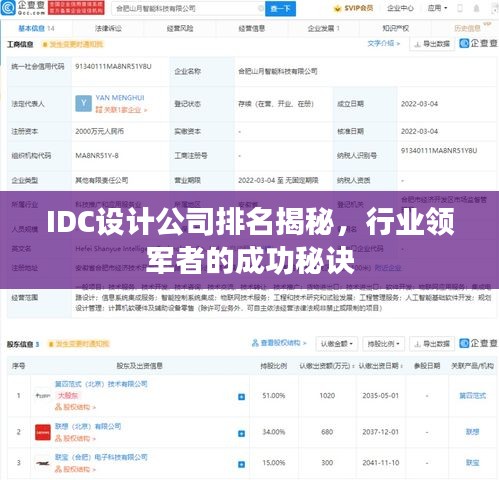Expand plus icon in 联想（北京） shareholder row
Image resolution: width=499 pixels, height=480 pixels.
241,433
